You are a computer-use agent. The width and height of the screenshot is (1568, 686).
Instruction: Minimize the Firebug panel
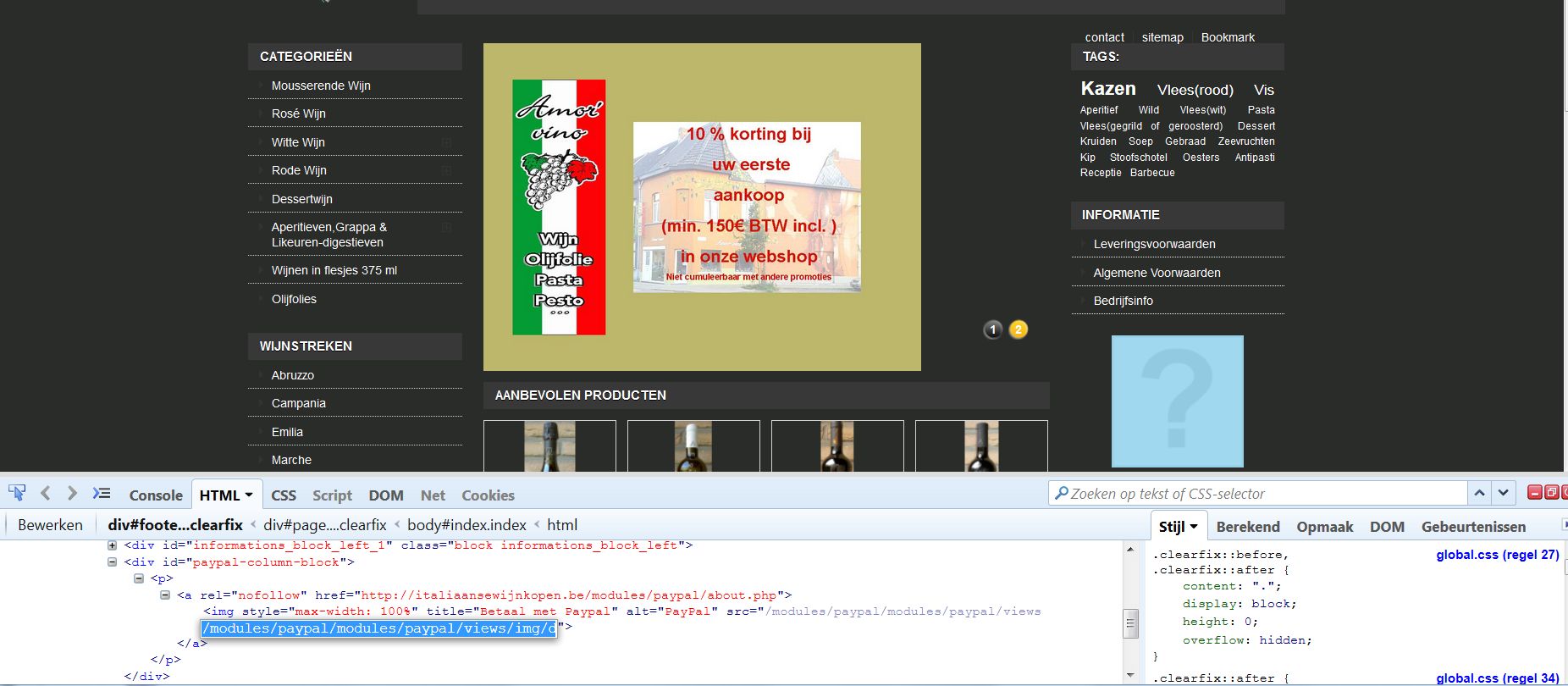[1534, 492]
